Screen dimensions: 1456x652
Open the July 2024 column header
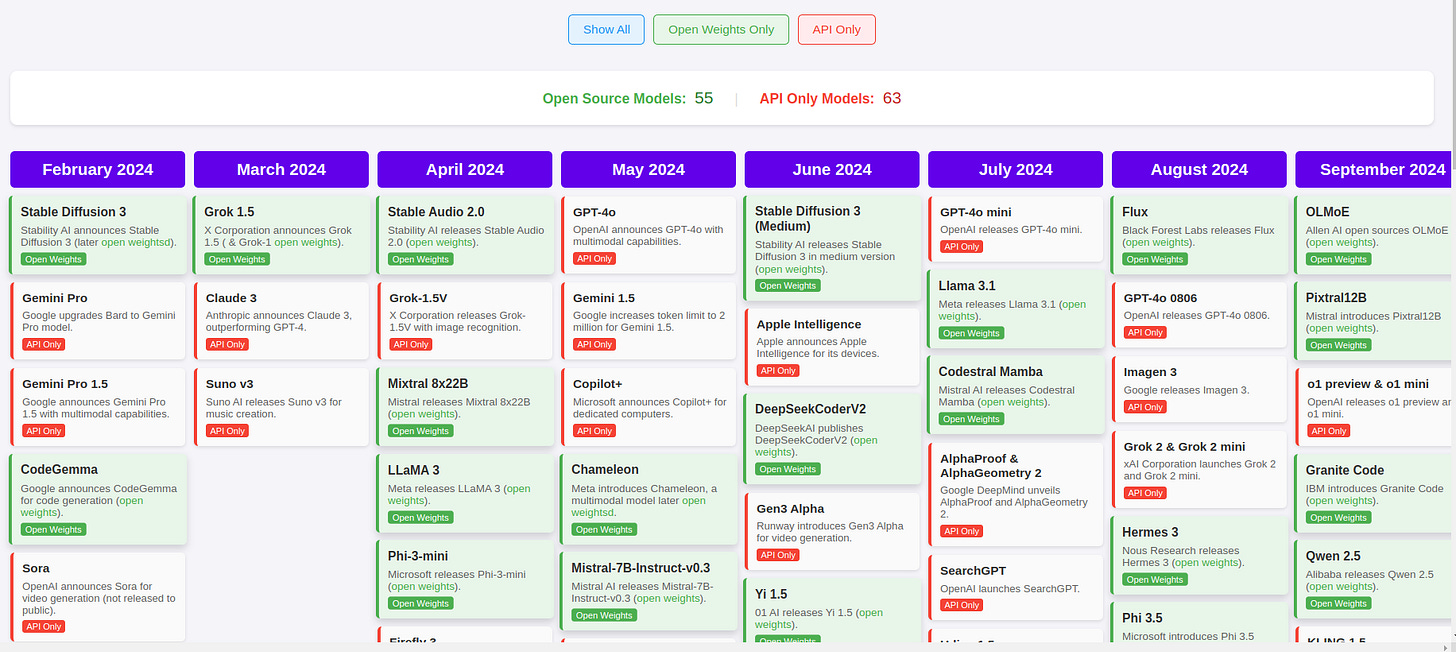[1016, 169]
